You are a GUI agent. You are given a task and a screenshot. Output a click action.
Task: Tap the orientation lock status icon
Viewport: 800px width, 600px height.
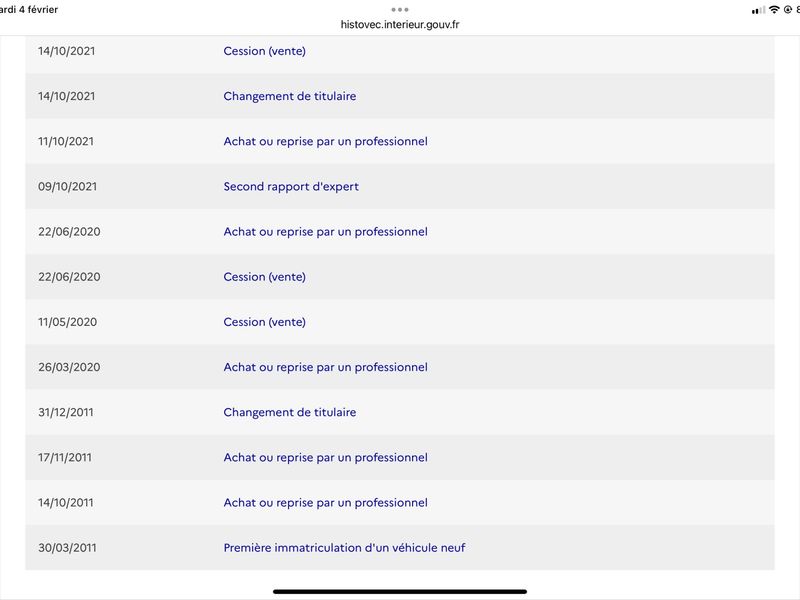click(x=787, y=10)
